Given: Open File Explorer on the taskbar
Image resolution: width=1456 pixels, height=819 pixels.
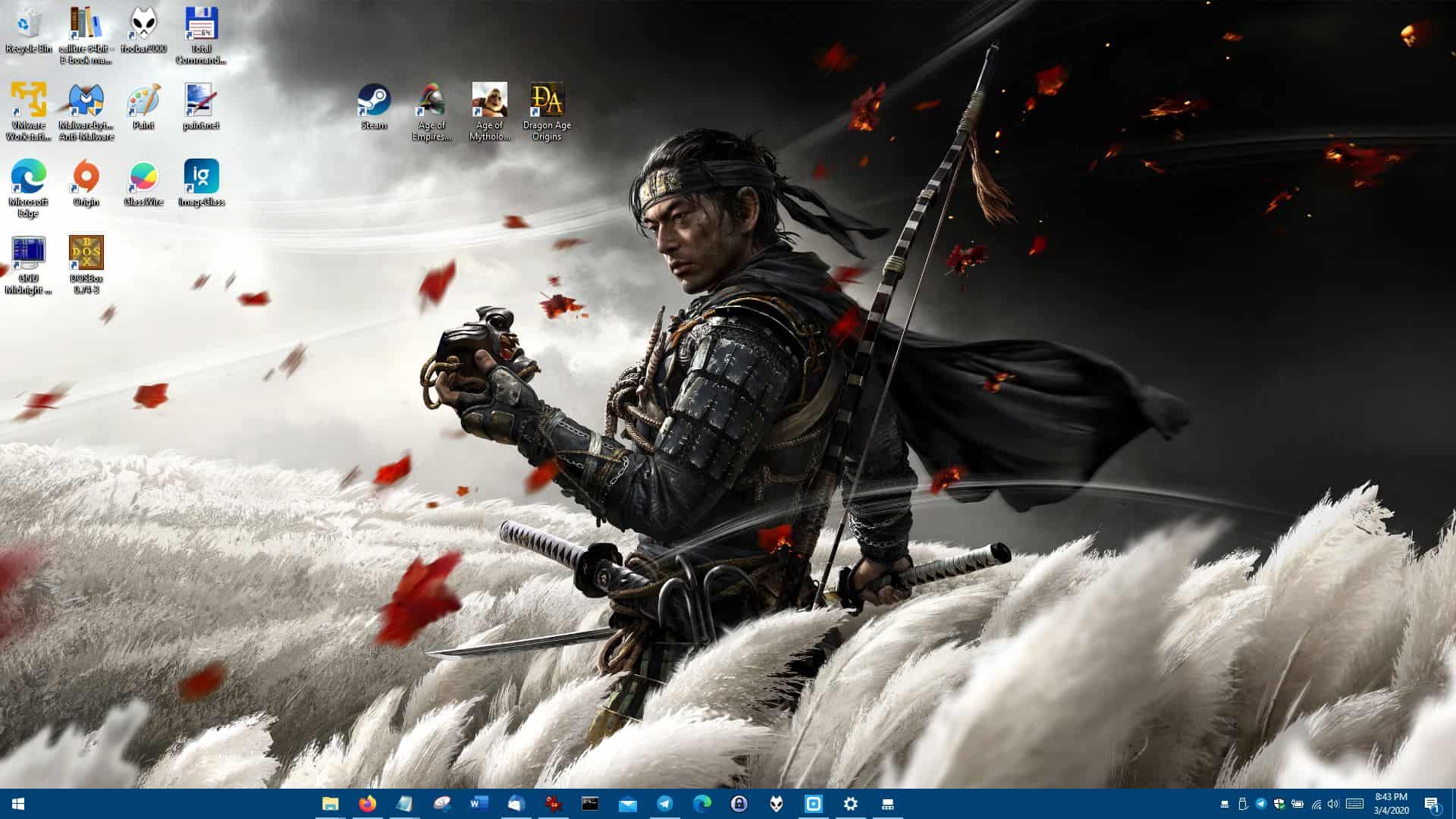Looking at the screenshot, I should point(330,804).
